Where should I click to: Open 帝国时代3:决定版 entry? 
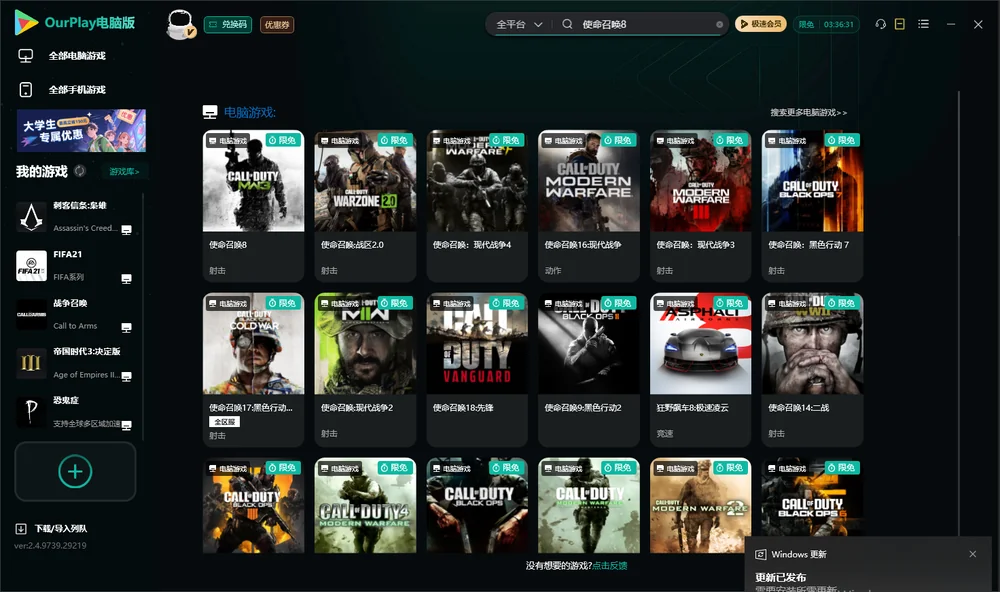(73, 363)
